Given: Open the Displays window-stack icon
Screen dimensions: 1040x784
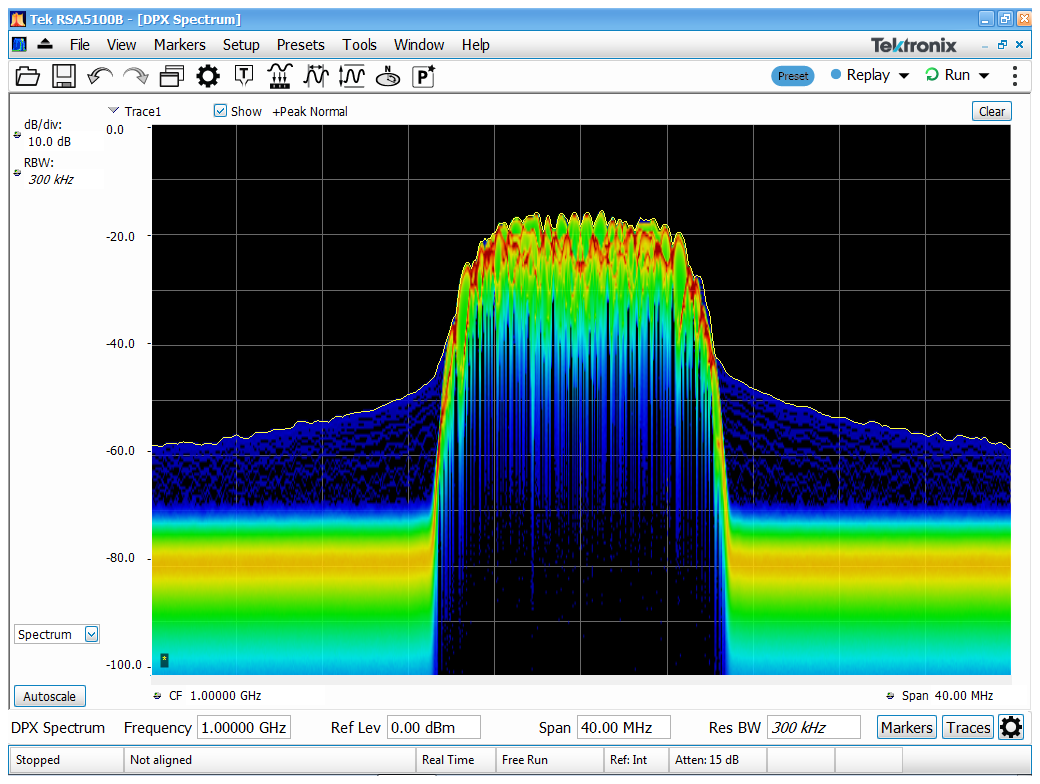Looking at the screenshot, I should [x=172, y=76].
